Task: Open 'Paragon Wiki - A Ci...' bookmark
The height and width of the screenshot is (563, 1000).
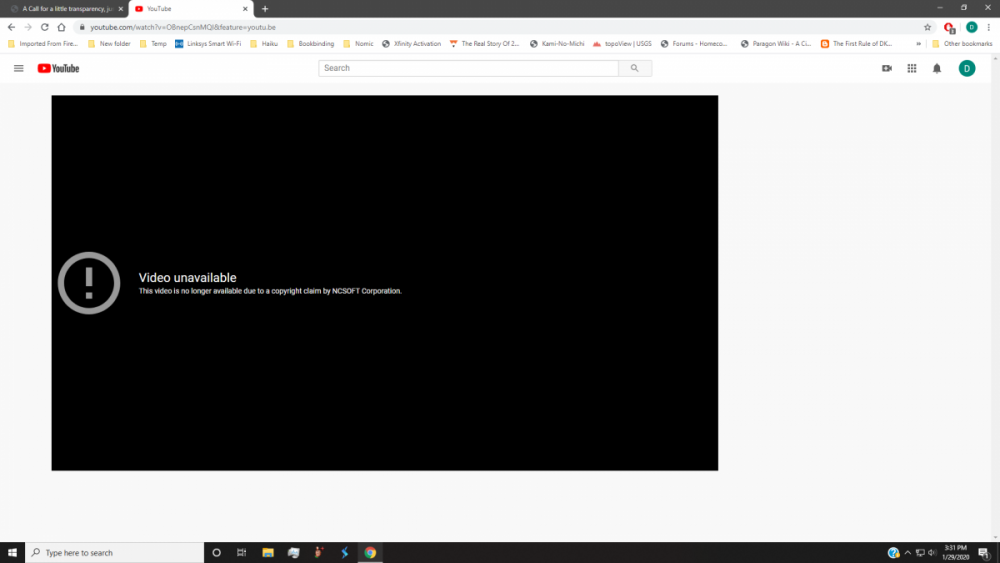Action: click(776, 44)
